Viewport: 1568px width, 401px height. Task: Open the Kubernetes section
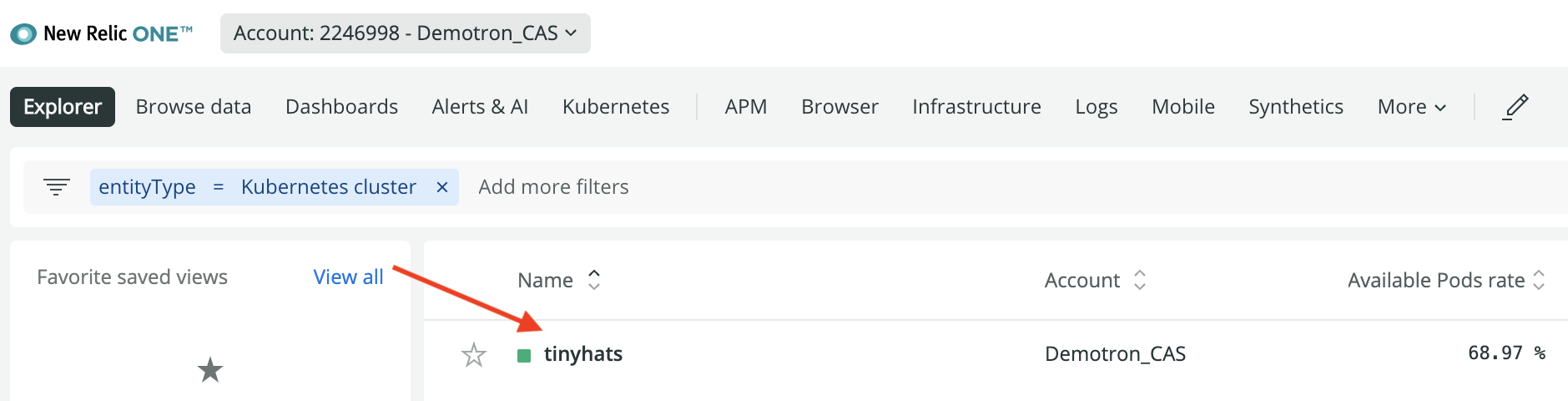coord(616,107)
